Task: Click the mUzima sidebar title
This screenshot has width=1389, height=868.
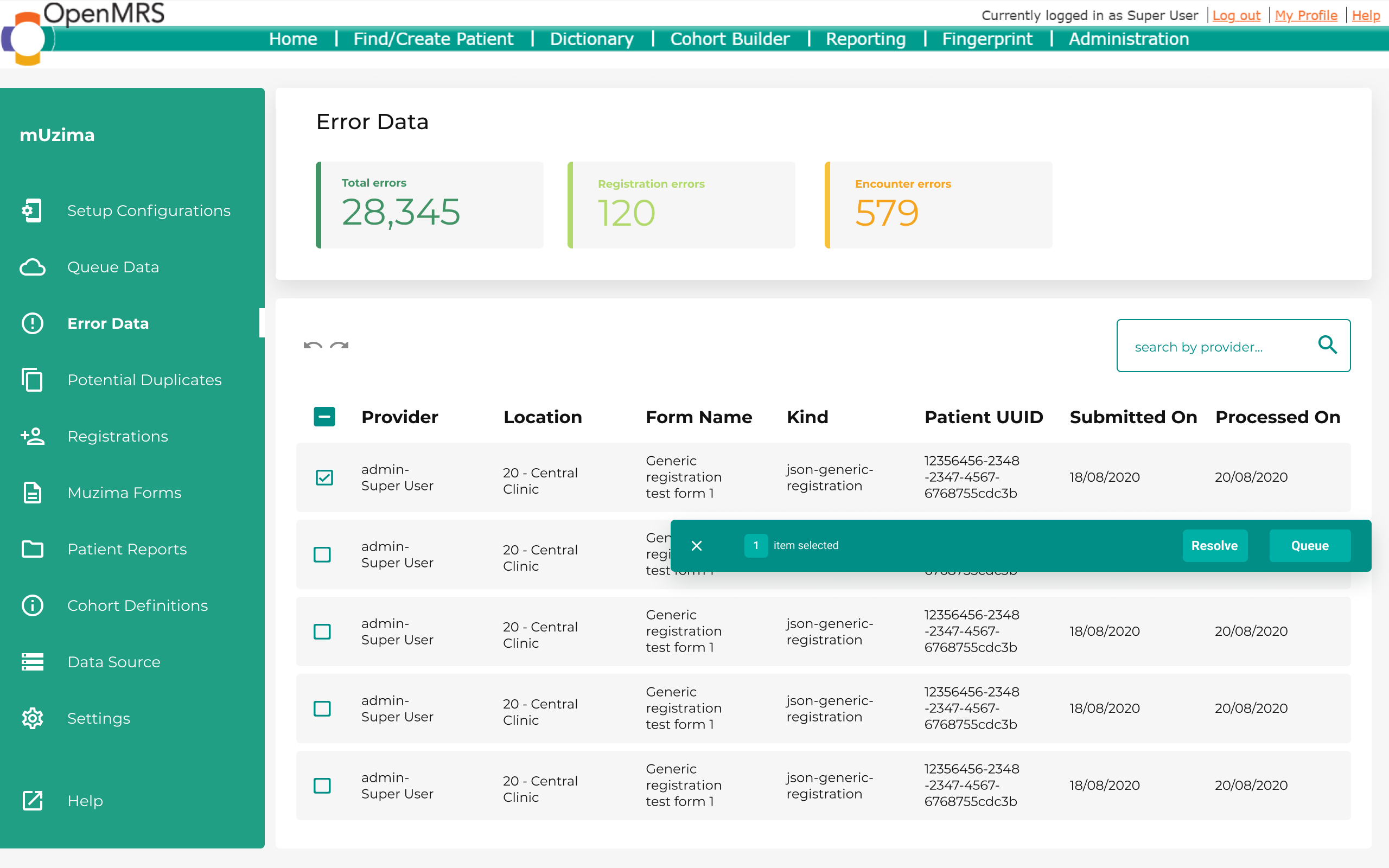Action: 57,135
